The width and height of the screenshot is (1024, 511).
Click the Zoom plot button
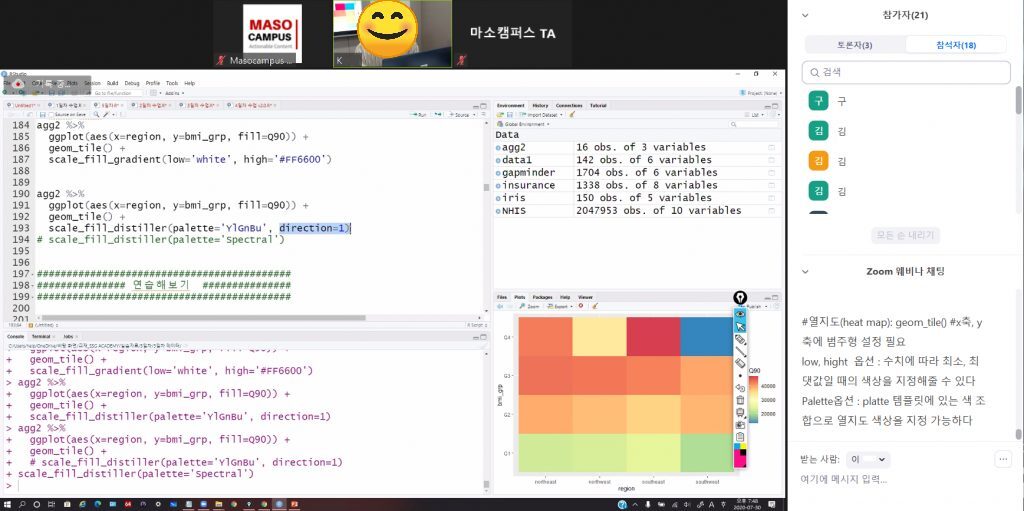click(531, 306)
